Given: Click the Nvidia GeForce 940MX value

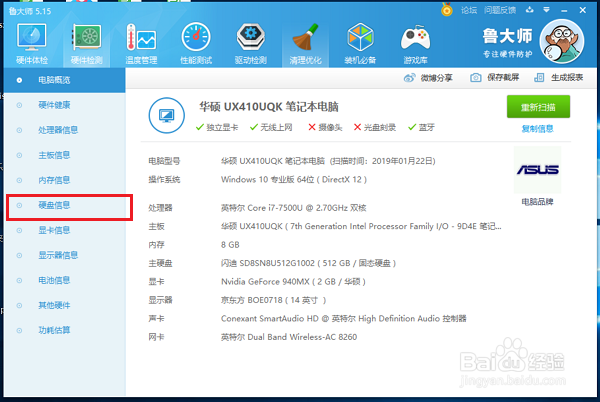Looking at the screenshot, I should click(293, 282).
